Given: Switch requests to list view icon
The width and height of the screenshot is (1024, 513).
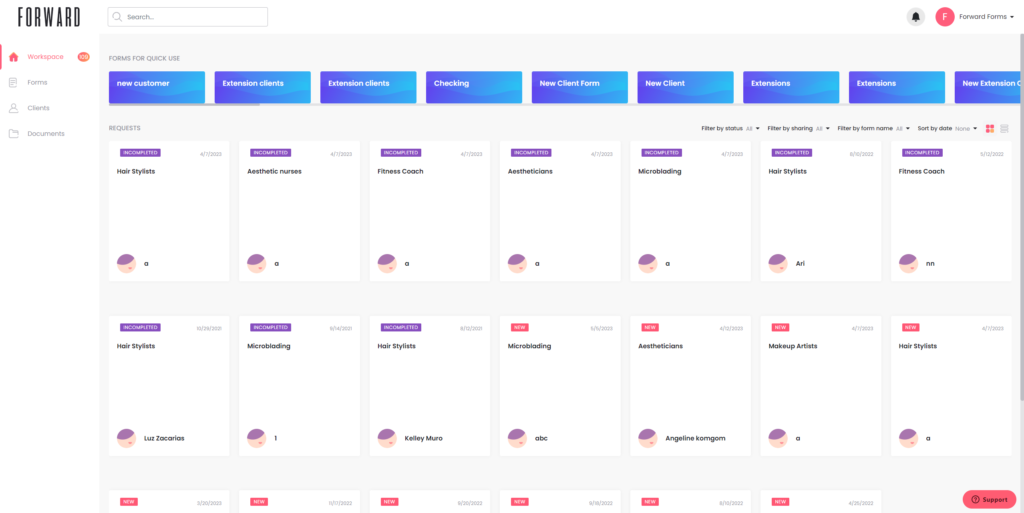Looking at the screenshot, I should point(1004,129).
